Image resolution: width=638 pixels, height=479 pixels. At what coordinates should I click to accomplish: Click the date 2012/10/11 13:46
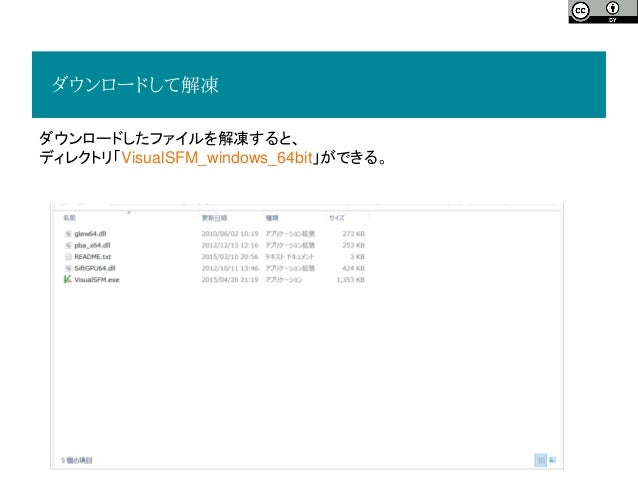click(x=230, y=268)
